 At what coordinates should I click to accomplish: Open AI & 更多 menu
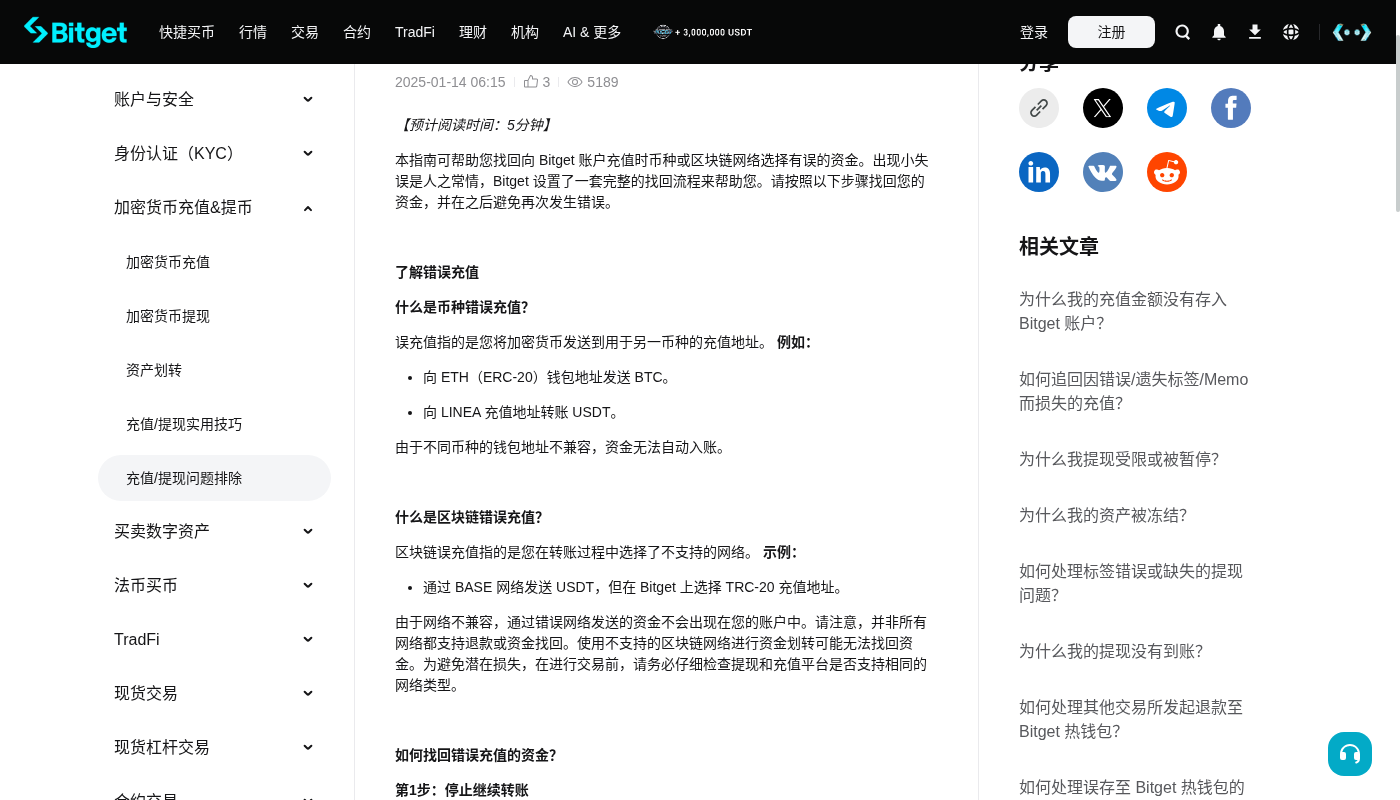592,32
